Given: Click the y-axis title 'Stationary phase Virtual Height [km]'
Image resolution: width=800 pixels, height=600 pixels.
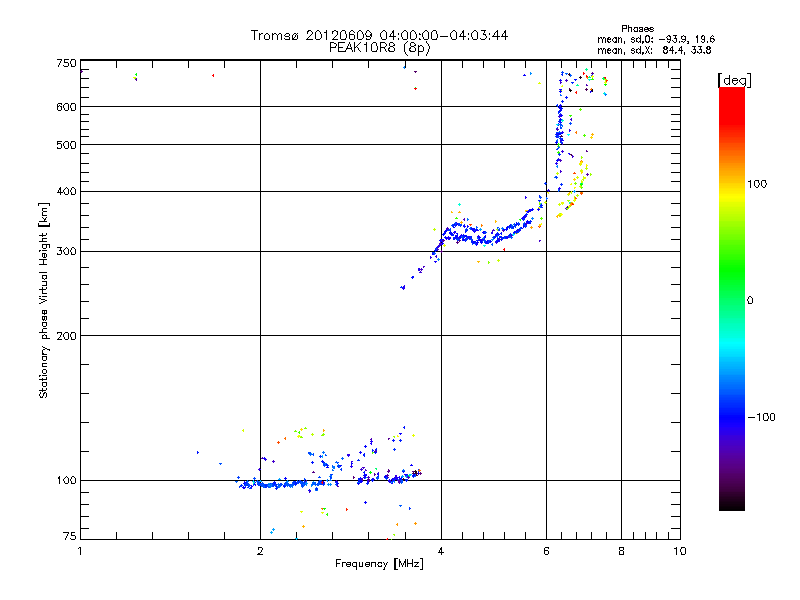Looking at the screenshot, I should click(43, 301).
